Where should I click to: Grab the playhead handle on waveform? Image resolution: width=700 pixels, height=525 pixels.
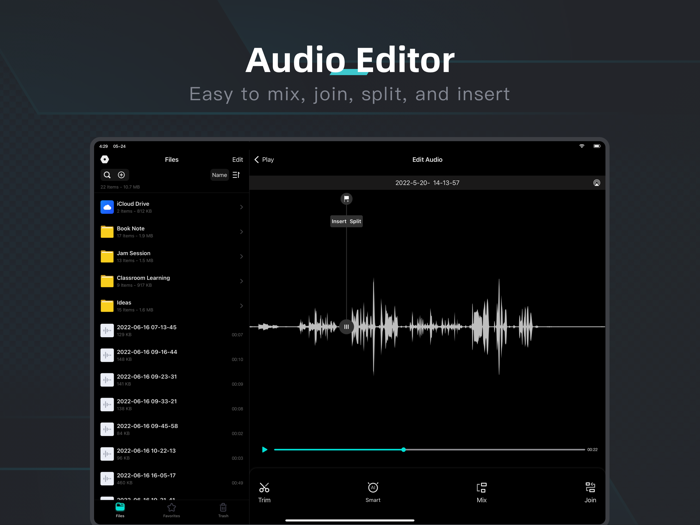pyautogui.click(x=346, y=327)
